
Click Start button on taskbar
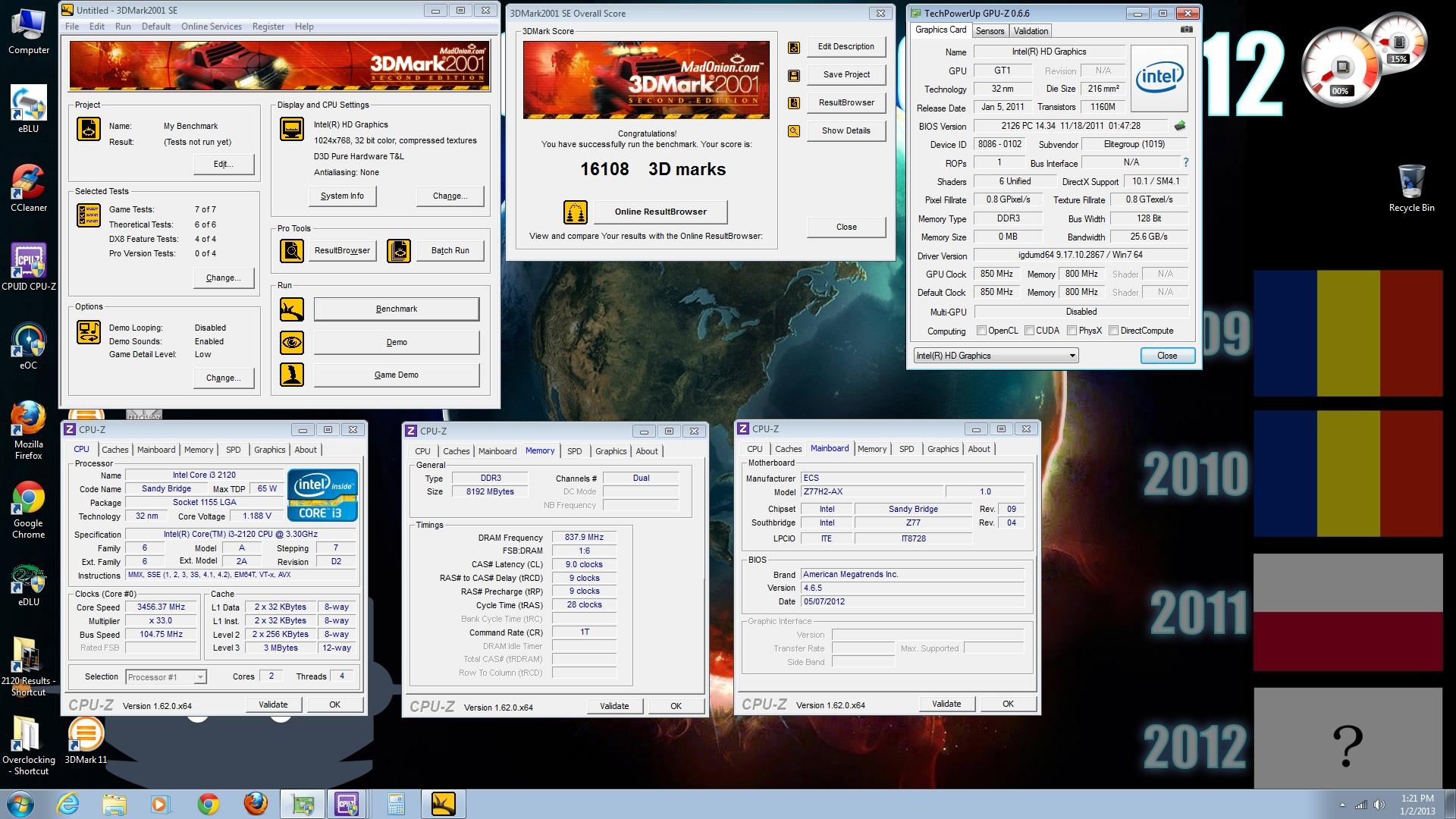[20, 804]
